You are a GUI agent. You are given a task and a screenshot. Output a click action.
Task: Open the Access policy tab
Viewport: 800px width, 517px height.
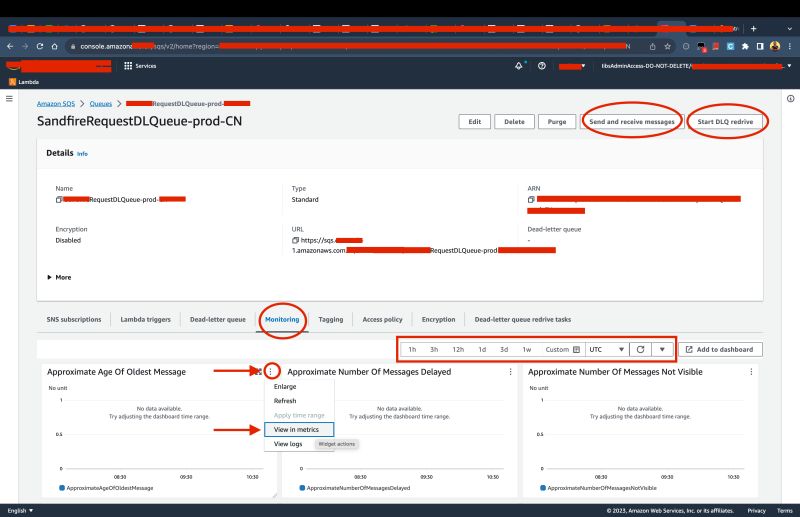(382, 319)
